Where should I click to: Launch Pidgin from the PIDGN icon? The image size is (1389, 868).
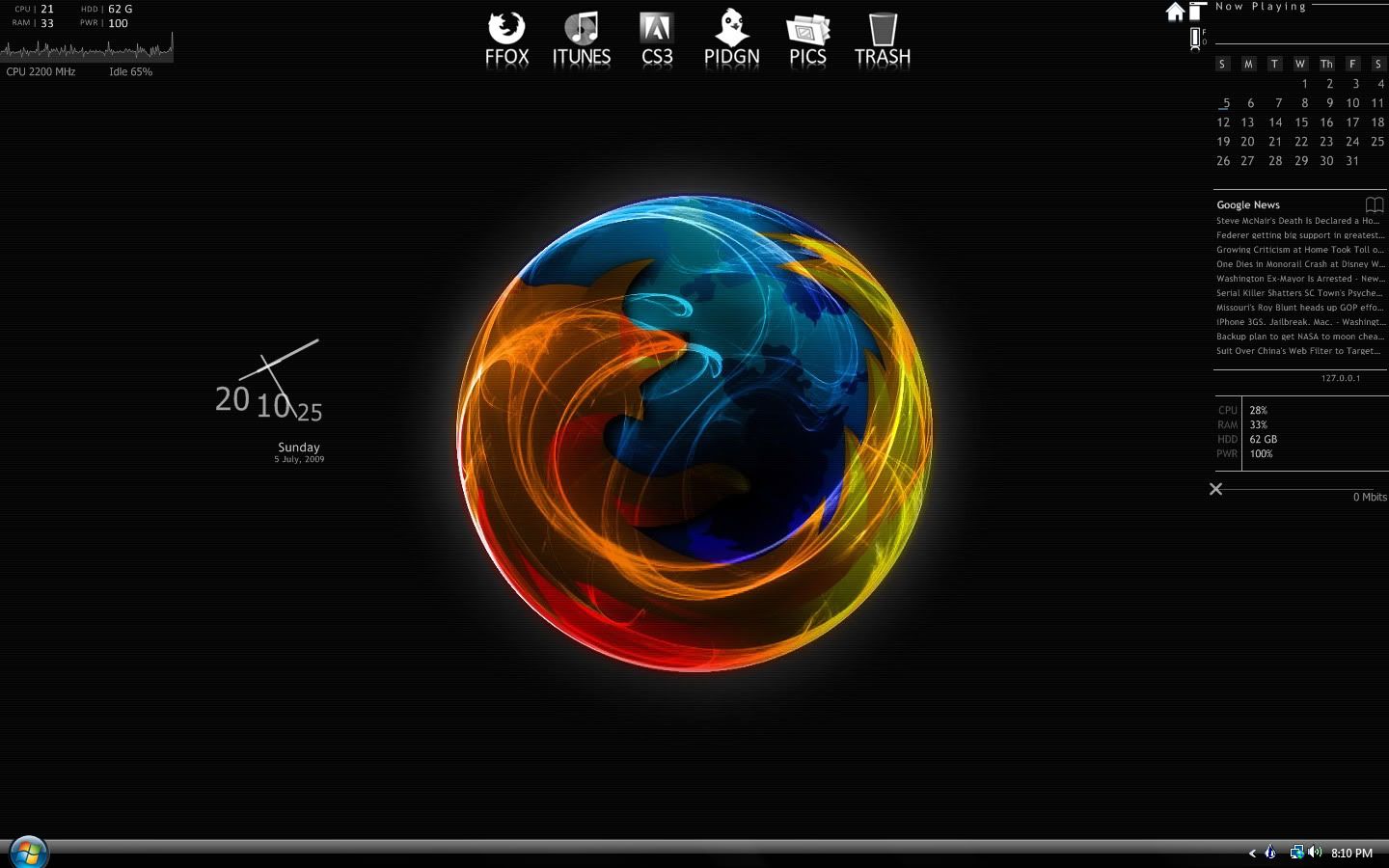click(732, 39)
